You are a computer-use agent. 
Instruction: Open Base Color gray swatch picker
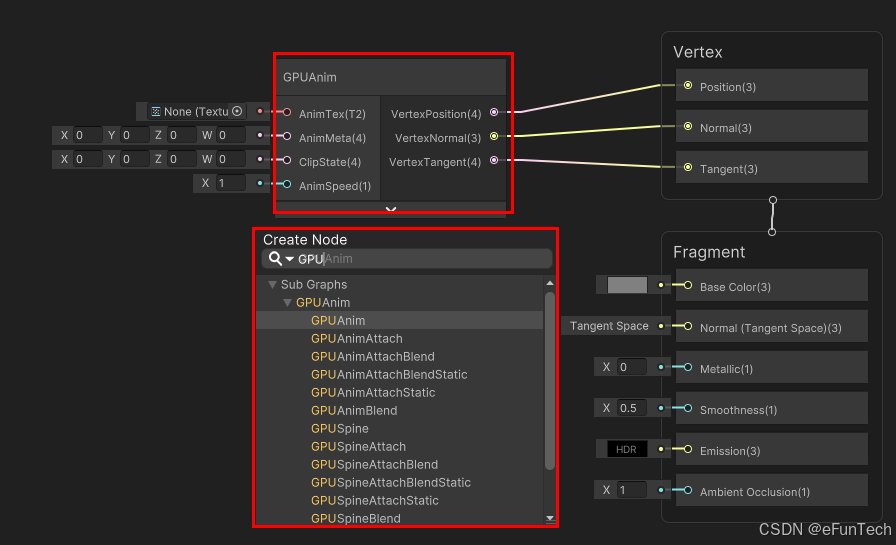[627, 285]
